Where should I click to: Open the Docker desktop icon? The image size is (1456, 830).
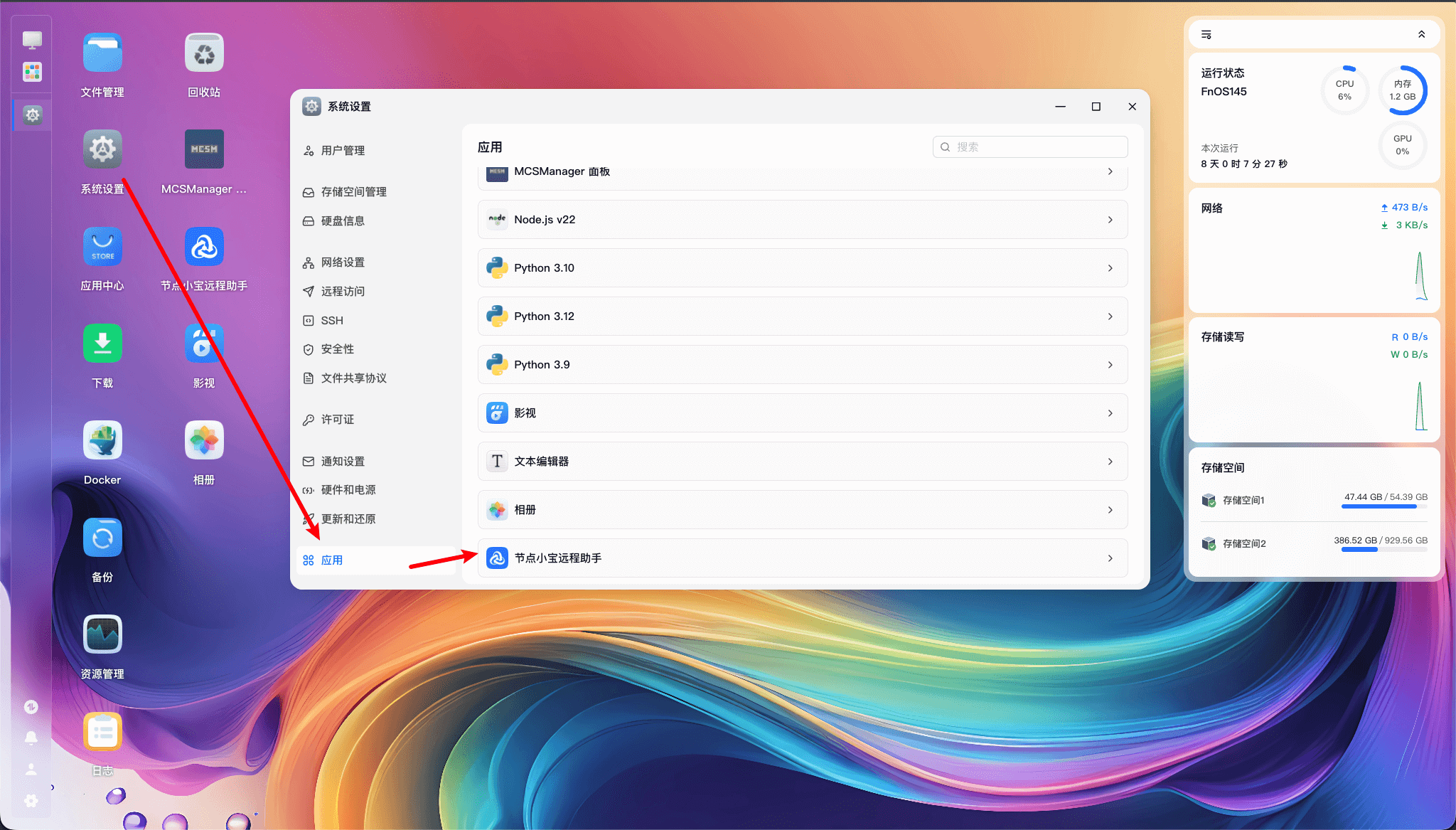102,440
